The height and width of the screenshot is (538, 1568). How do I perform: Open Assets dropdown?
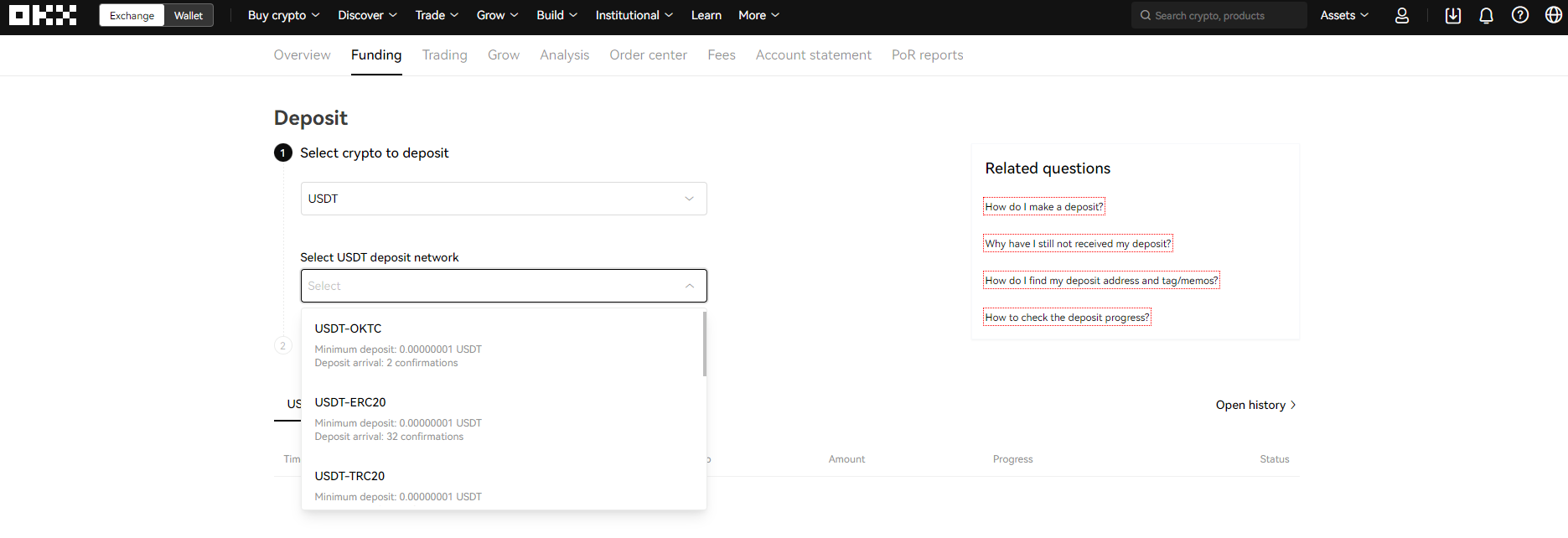pyautogui.click(x=1344, y=16)
